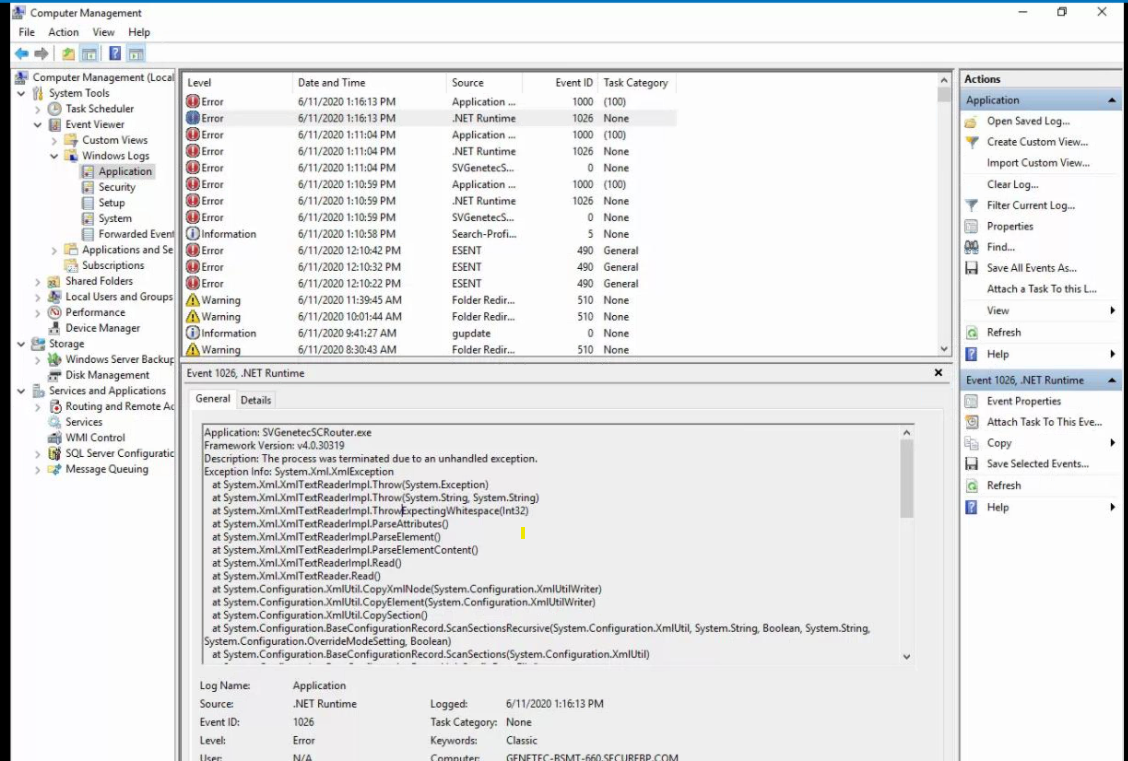The height and width of the screenshot is (761, 1128).
Task: Open the Action menu
Action: pos(63,32)
